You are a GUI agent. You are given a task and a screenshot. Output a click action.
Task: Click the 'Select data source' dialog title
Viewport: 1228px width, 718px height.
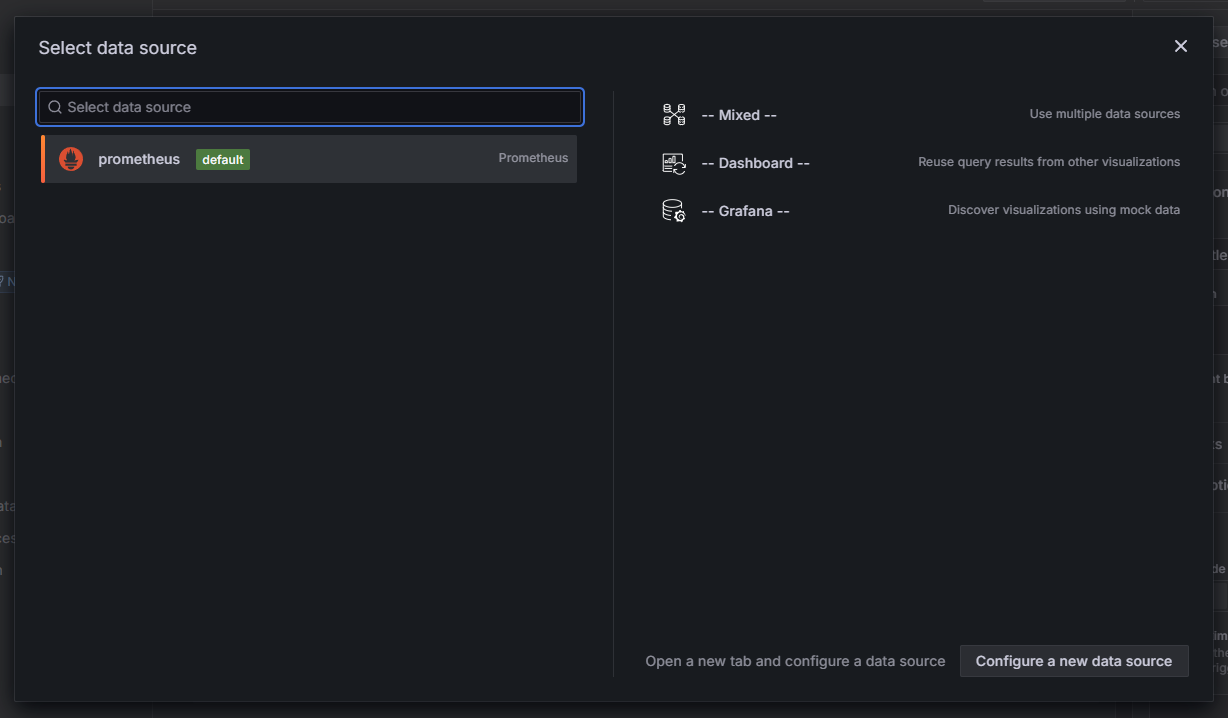[117, 48]
